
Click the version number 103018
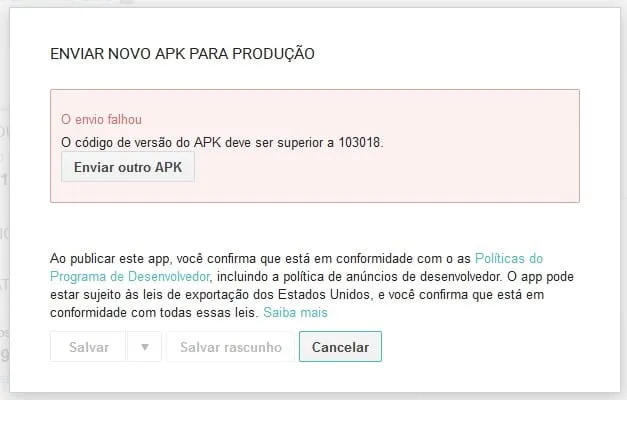[x=359, y=142]
